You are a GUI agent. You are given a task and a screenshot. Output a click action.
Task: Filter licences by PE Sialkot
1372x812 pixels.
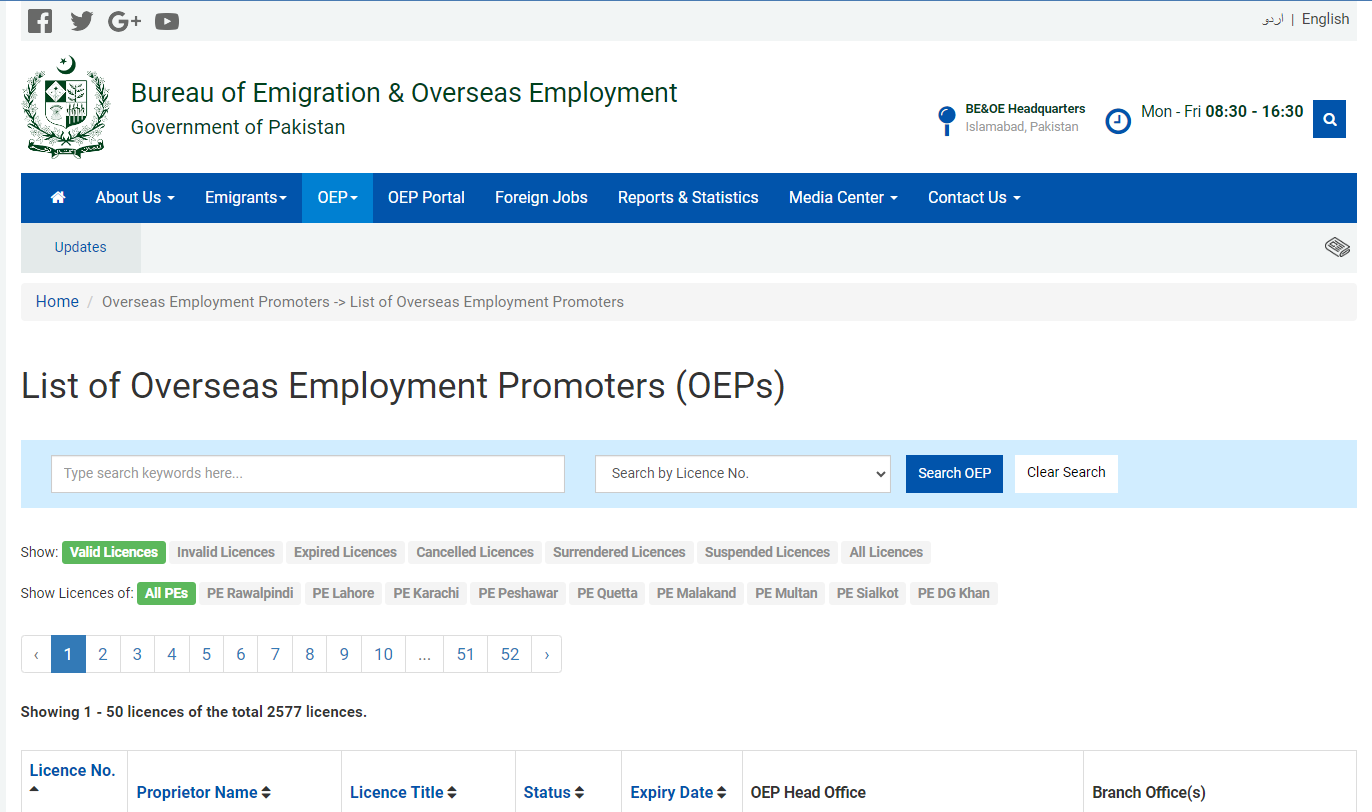tap(867, 593)
